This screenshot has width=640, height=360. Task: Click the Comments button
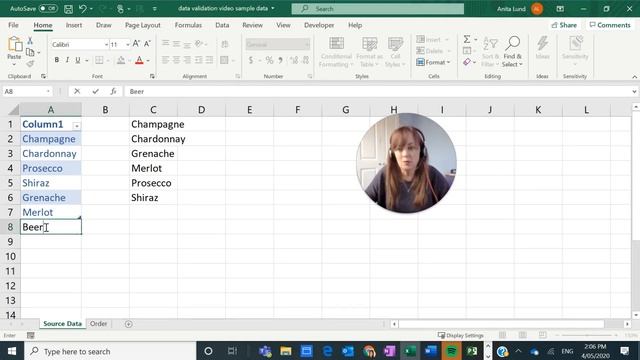click(610, 25)
